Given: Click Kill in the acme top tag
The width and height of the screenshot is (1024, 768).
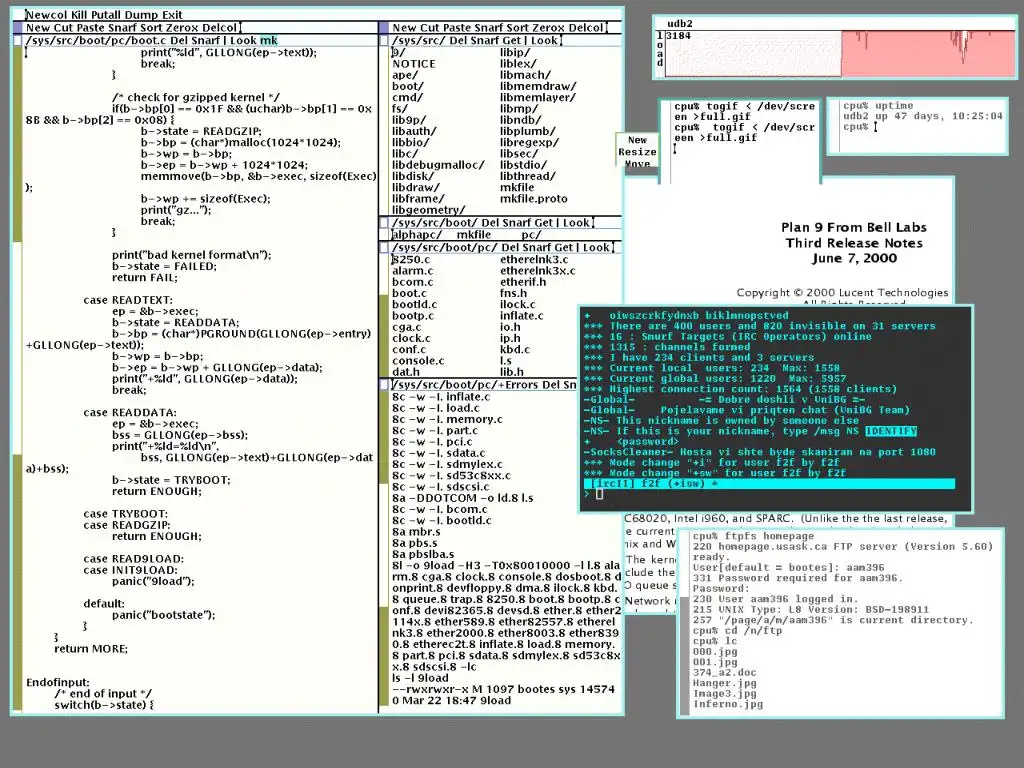Looking at the screenshot, I should [x=79, y=14].
